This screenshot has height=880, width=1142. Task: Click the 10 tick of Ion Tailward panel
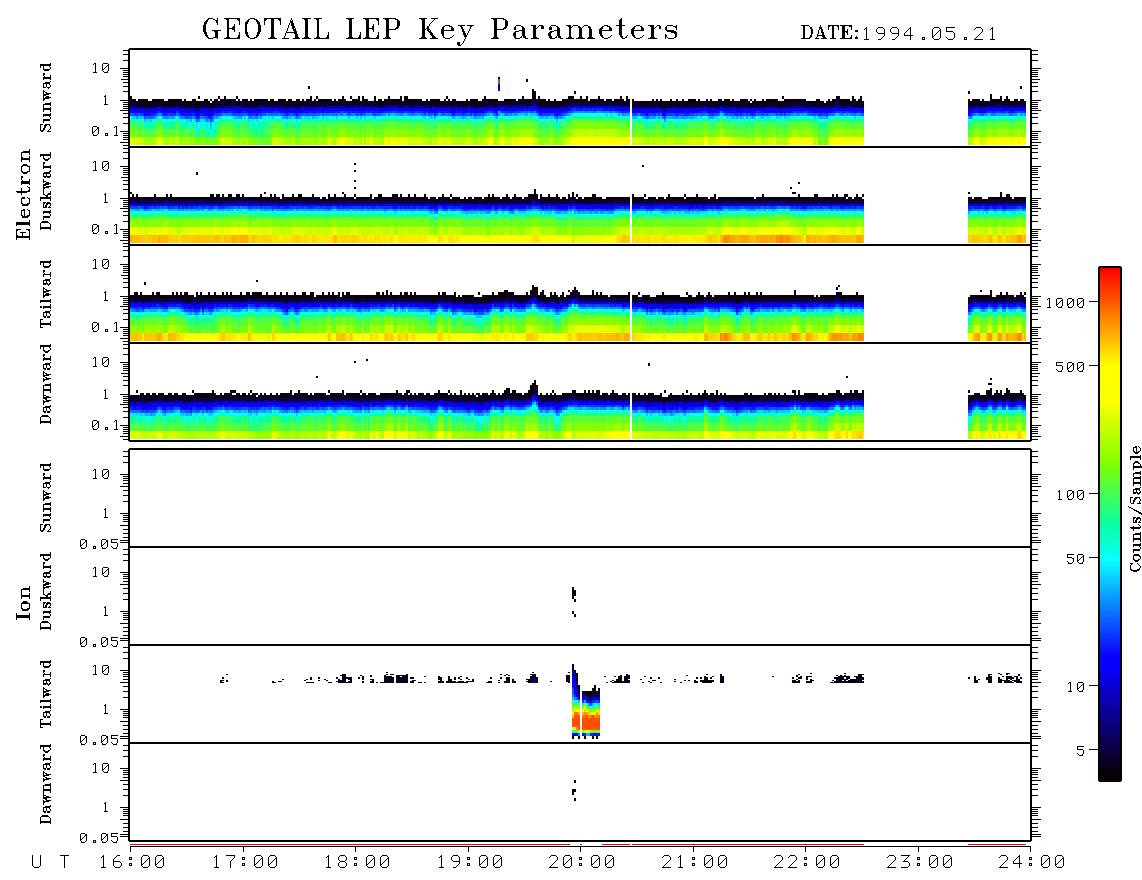[x=101, y=670]
